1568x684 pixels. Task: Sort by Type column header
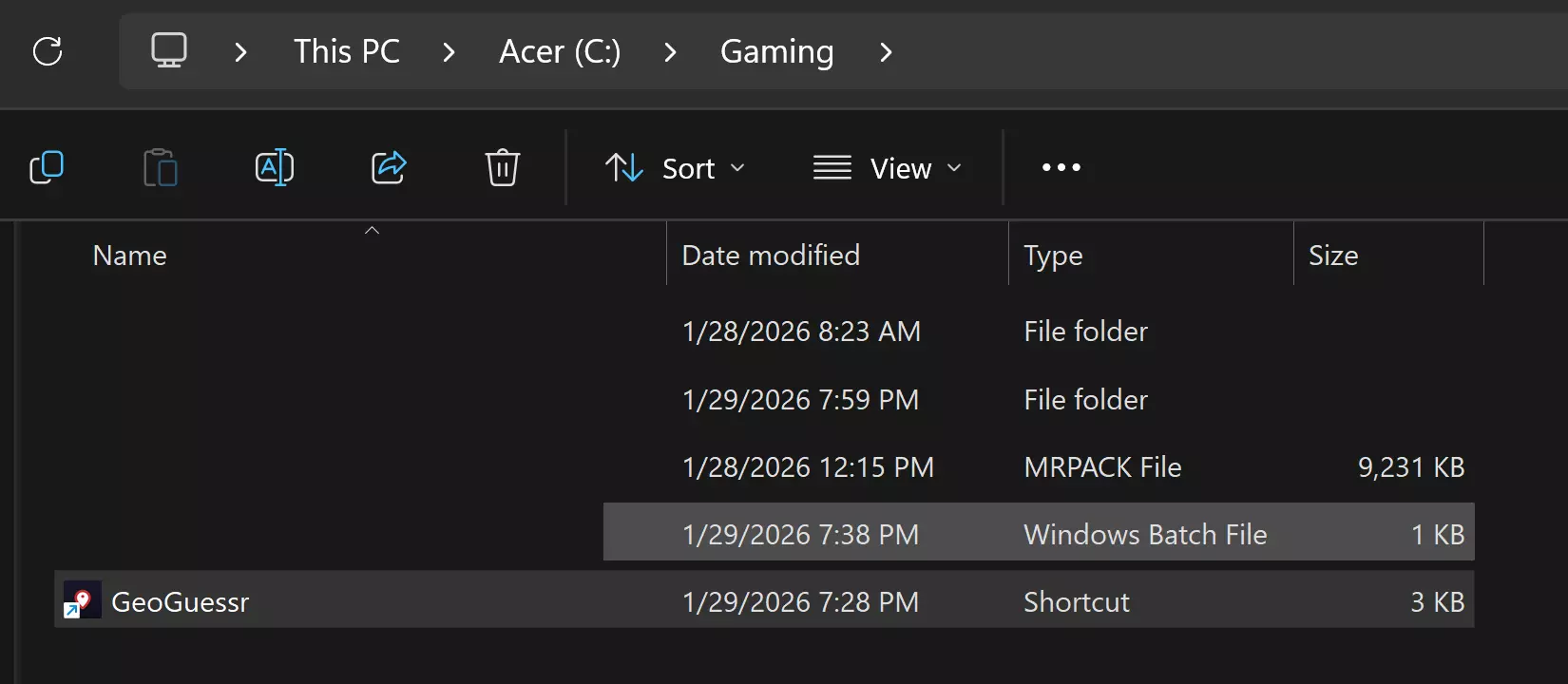(x=1053, y=255)
